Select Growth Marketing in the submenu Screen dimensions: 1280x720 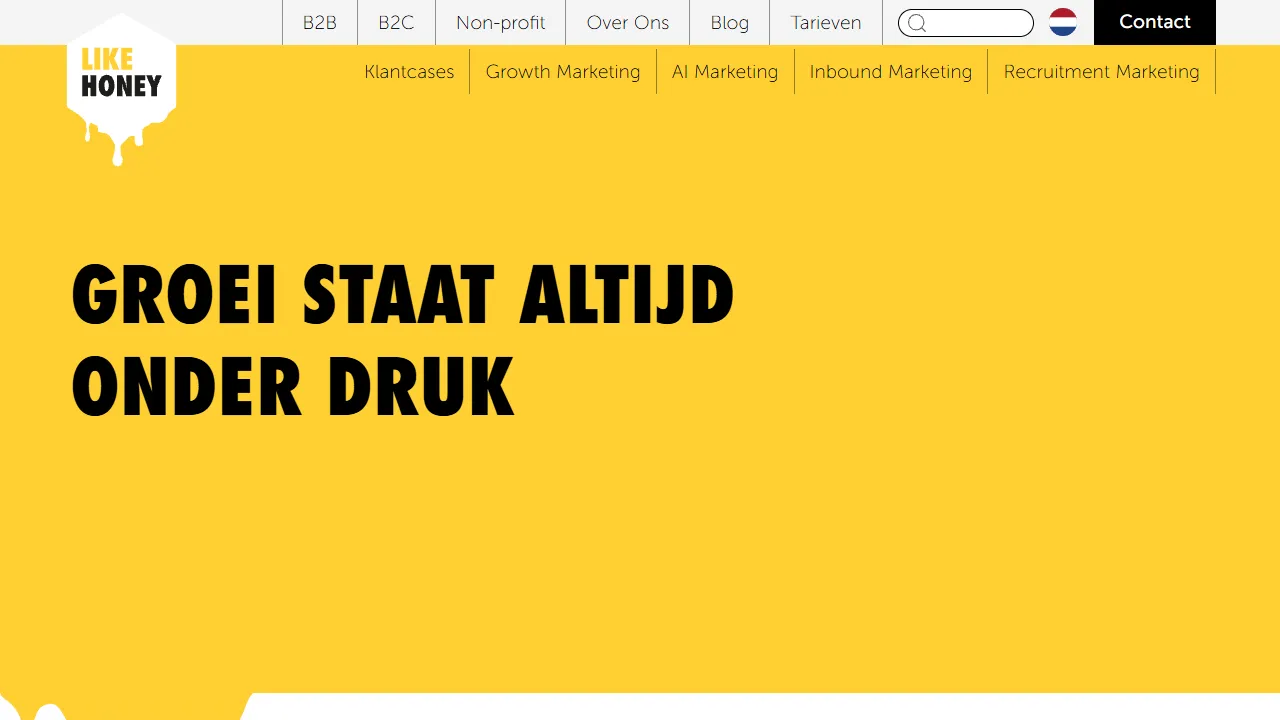(562, 72)
